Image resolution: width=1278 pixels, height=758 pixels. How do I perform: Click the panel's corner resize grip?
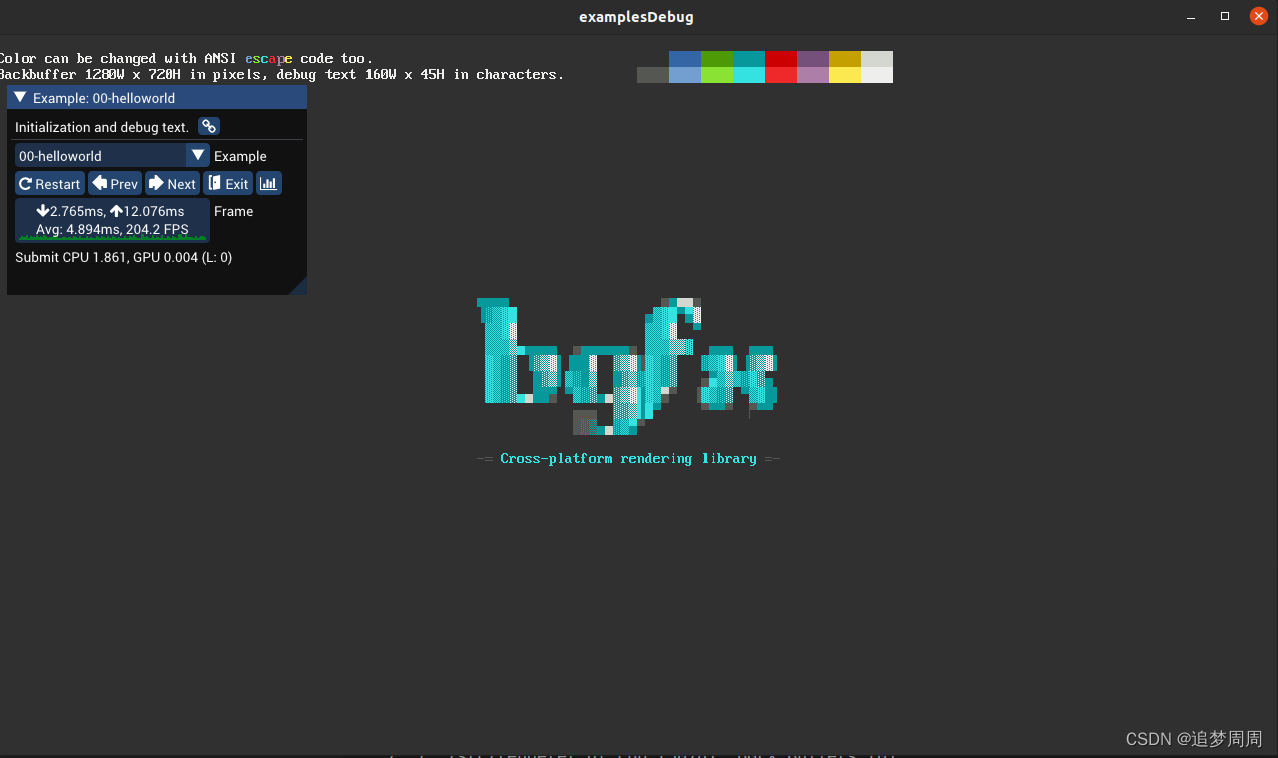pos(298,286)
